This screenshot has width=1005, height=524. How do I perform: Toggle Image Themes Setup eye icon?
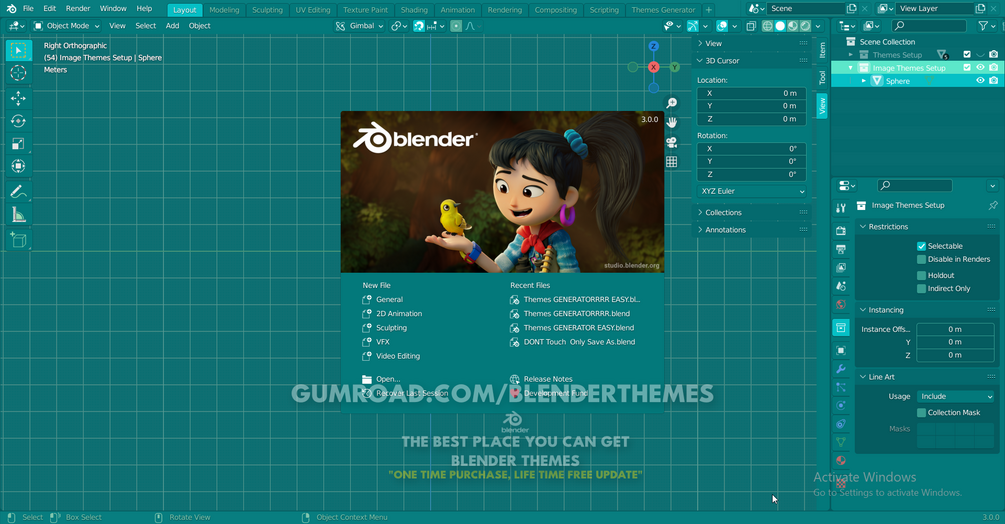[980, 67]
